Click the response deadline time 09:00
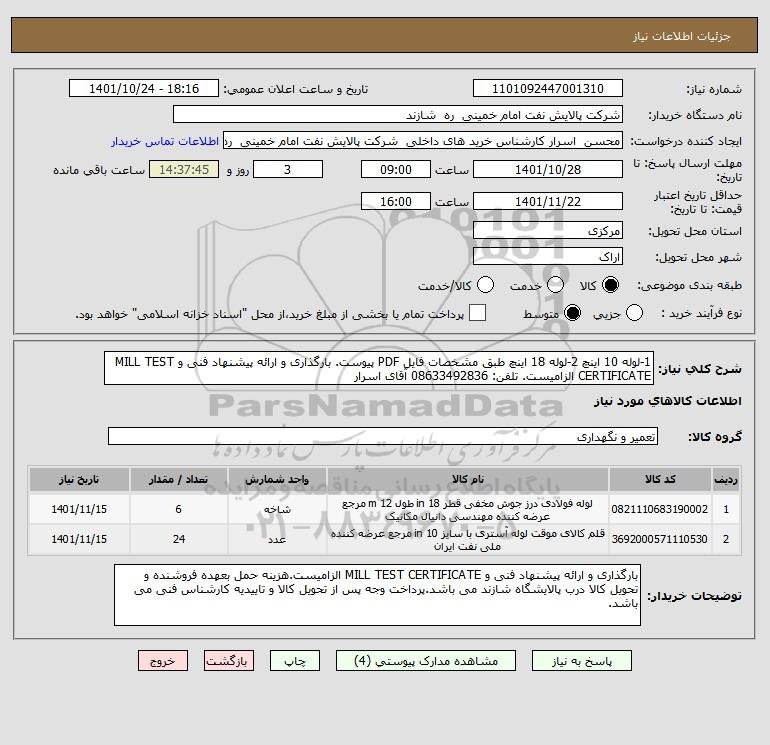This screenshot has height=745, width=770. click(x=396, y=169)
